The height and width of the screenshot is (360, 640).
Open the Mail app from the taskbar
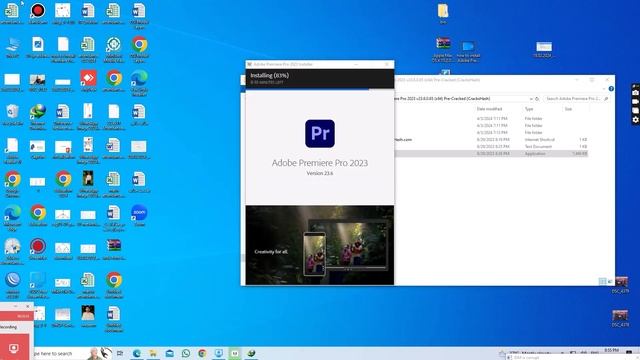click(169, 353)
